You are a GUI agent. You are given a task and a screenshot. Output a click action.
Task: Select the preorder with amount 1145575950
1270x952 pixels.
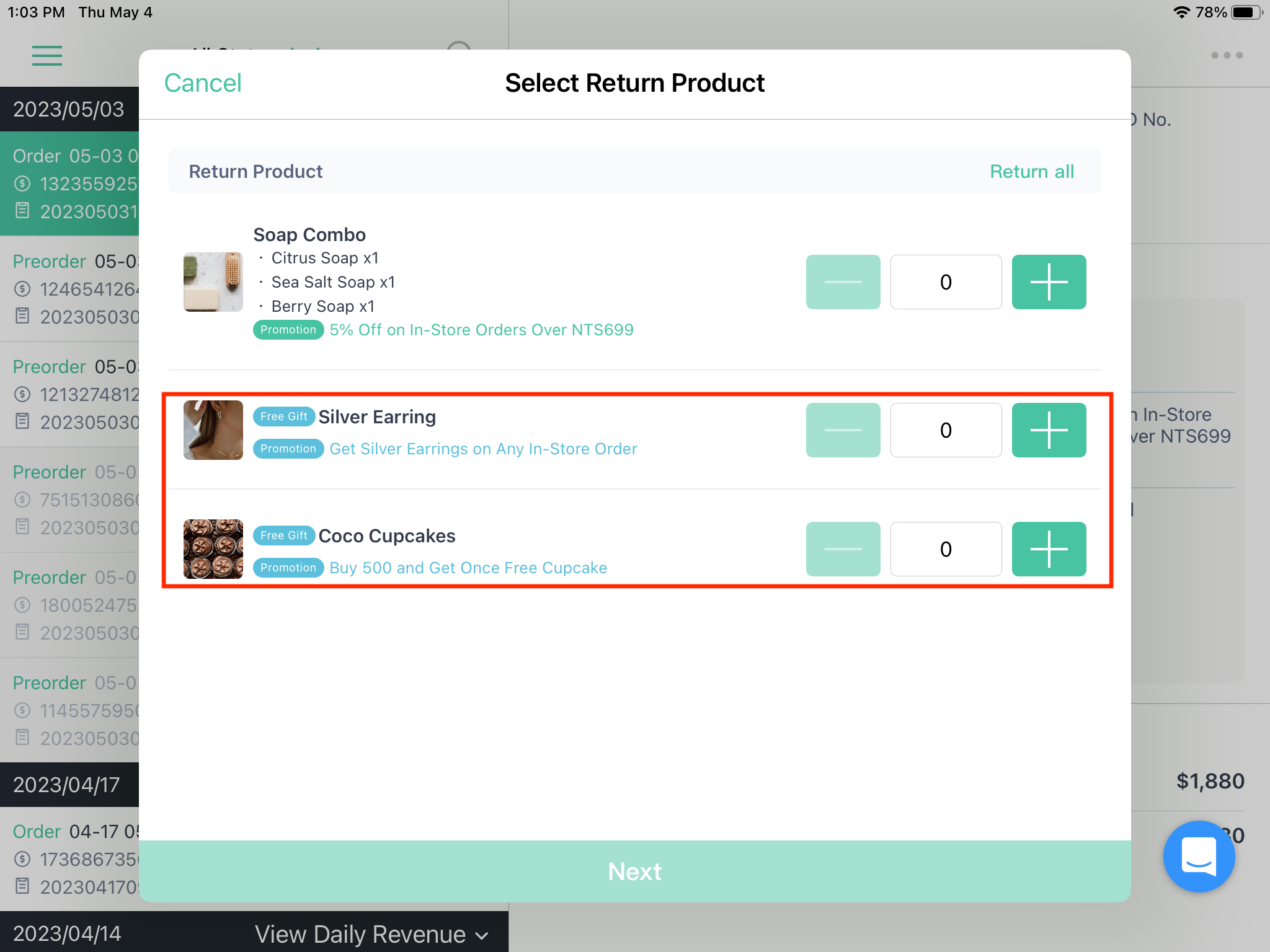(x=69, y=710)
